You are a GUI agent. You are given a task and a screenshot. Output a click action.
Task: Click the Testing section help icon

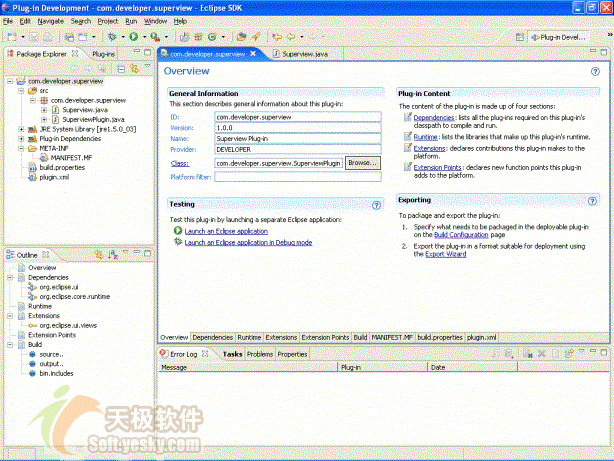[376, 205]
